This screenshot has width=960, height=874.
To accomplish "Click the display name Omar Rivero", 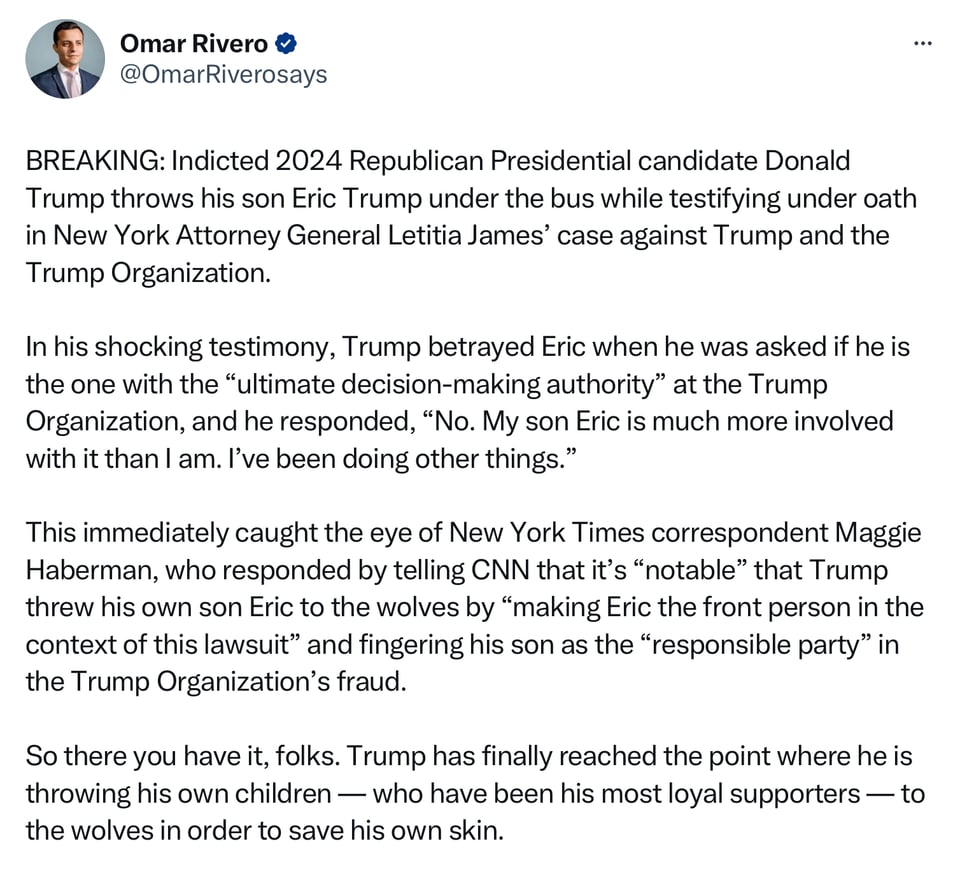I will 194,43.
